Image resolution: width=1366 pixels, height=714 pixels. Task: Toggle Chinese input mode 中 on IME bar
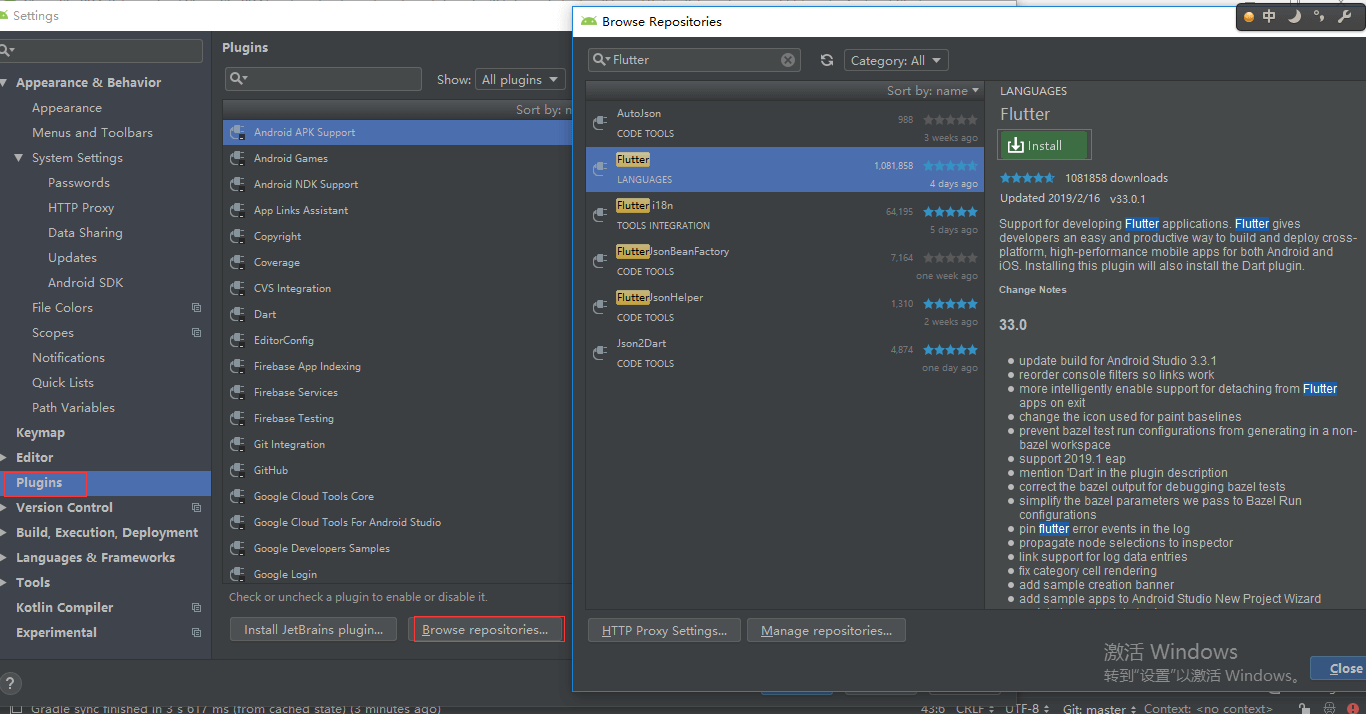(1269, 16)
